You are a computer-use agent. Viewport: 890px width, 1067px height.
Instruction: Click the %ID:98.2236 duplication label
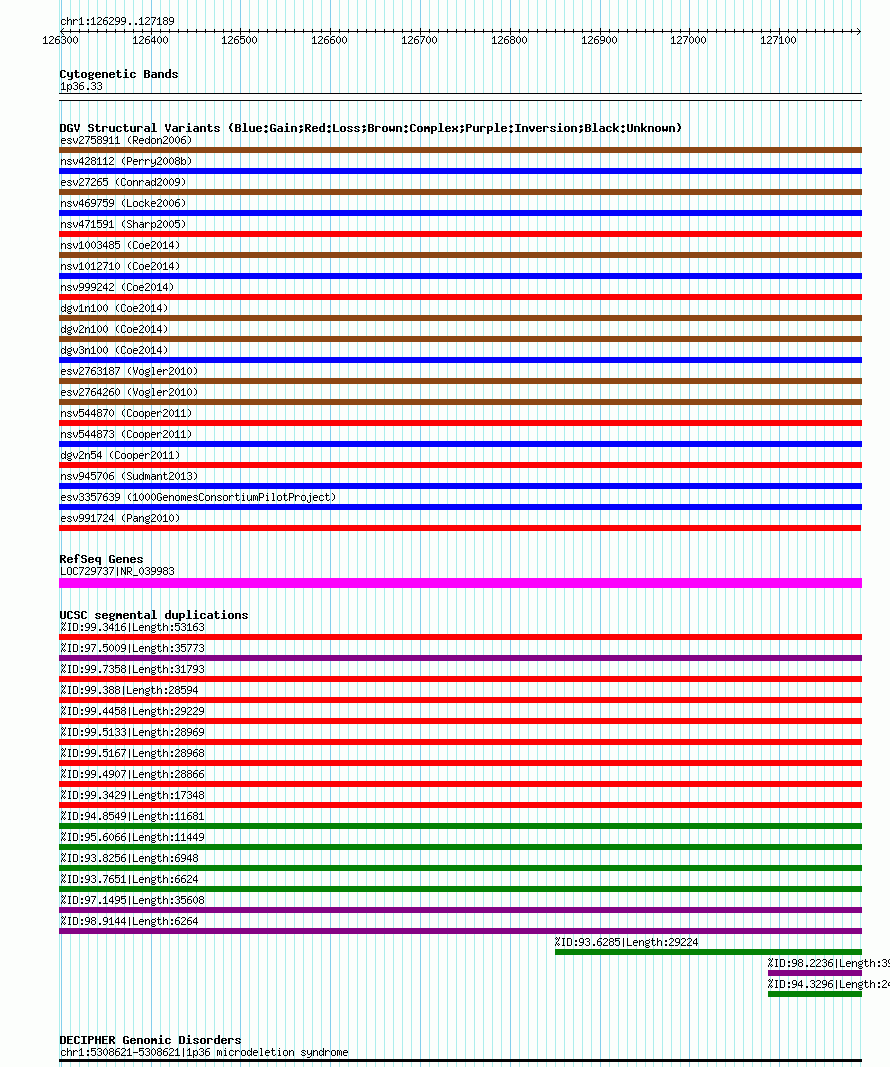(828, 964)
